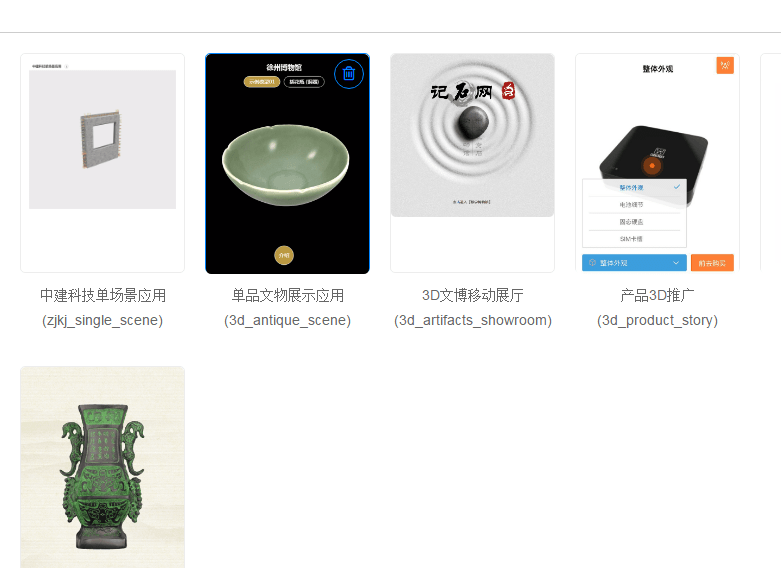Viewport: 781px width, 568px height.
Task: Click the 产品3D推广 (3d_product_story) title
Action: 657,307
